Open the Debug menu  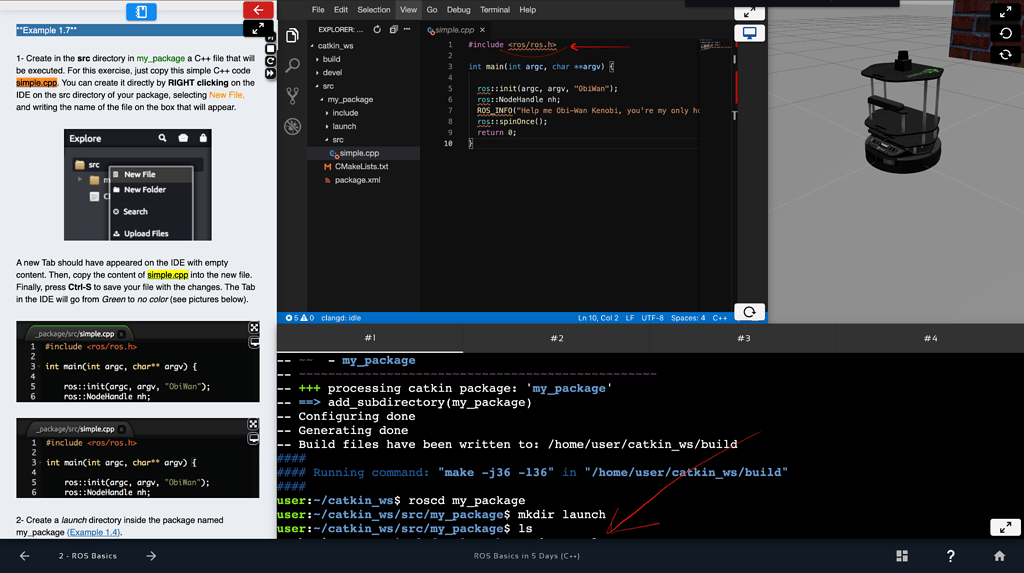pos(458,10)
